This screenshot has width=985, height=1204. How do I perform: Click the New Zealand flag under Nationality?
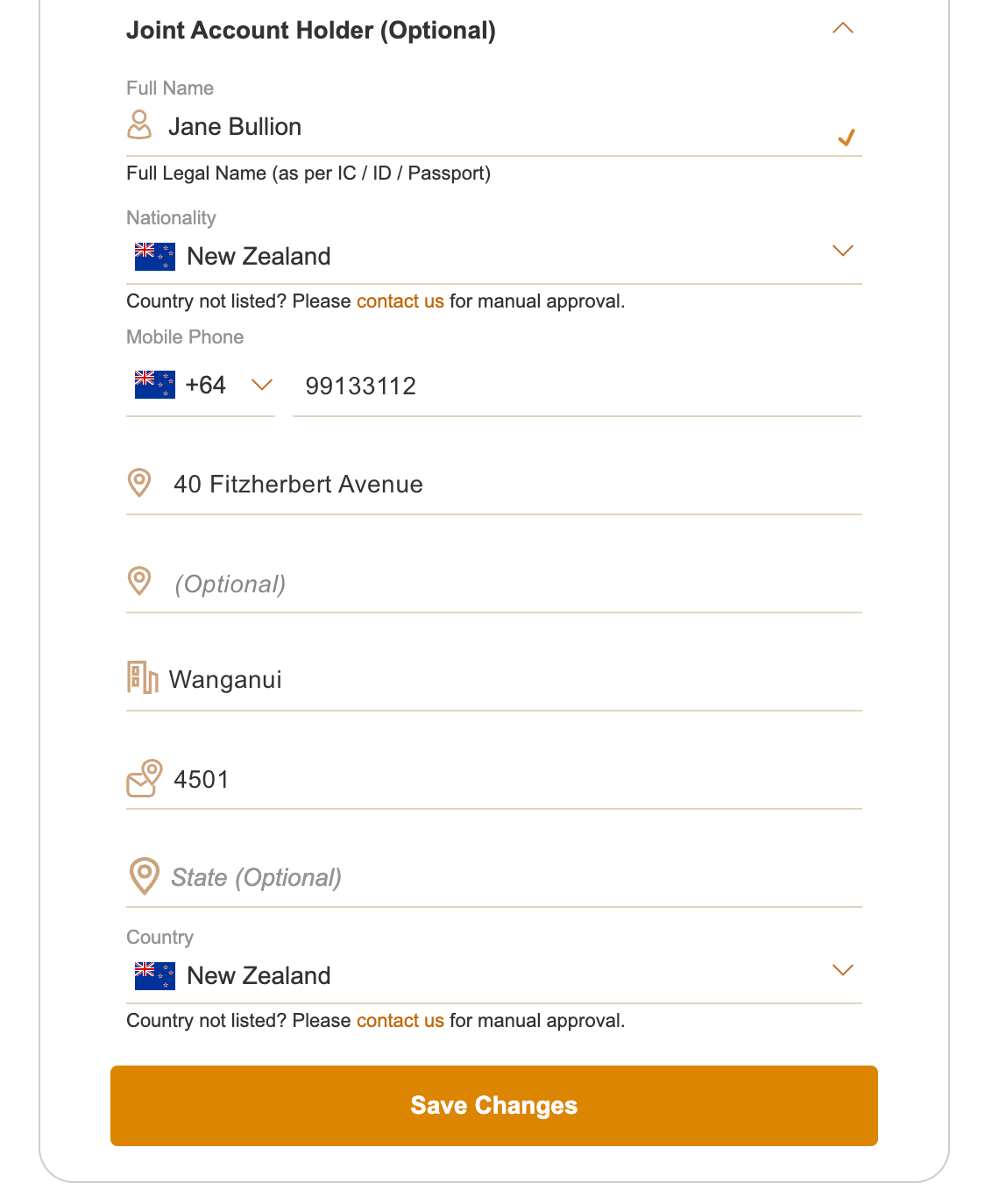pyautogui.click(x=155, y=257)
